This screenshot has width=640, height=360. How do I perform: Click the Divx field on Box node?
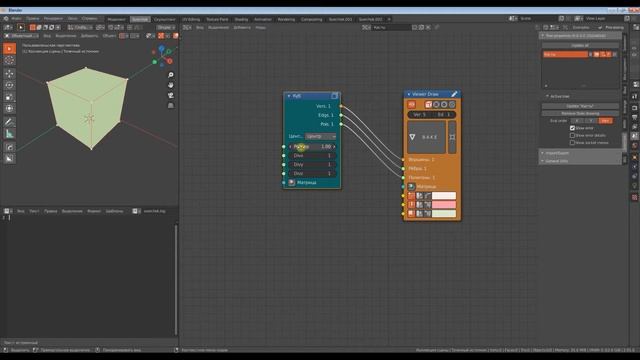(x=312, y=156)
